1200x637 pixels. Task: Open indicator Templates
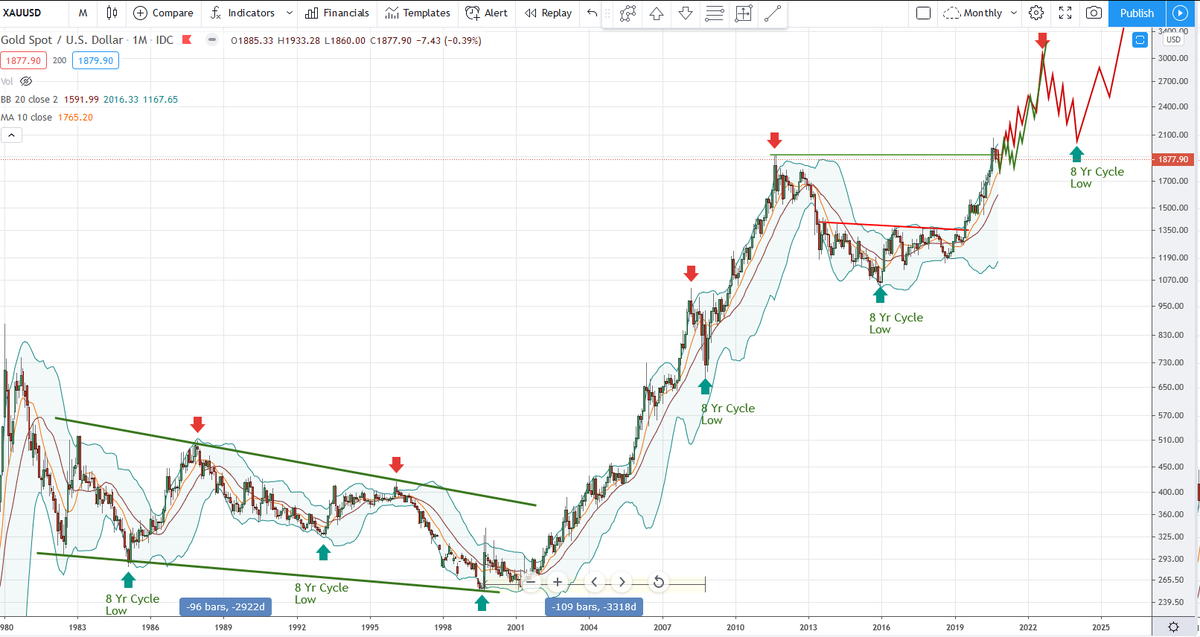coord(418,13)
